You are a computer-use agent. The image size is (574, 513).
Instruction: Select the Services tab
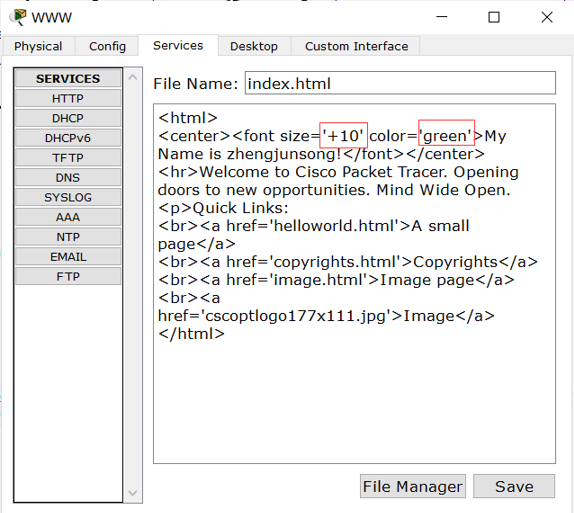(x=178, y=45)
